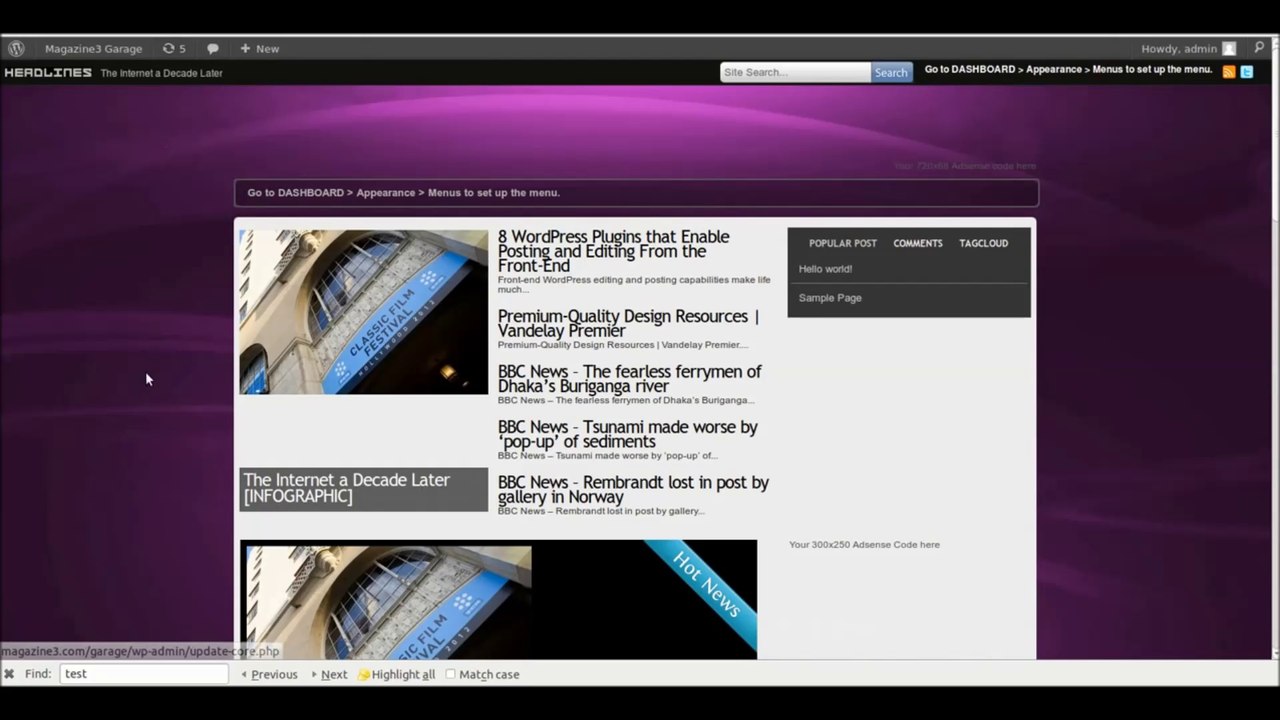Click the blue Search button
Screen dimensions: 1280x720
pyautogui.click(x=891, y=72)
